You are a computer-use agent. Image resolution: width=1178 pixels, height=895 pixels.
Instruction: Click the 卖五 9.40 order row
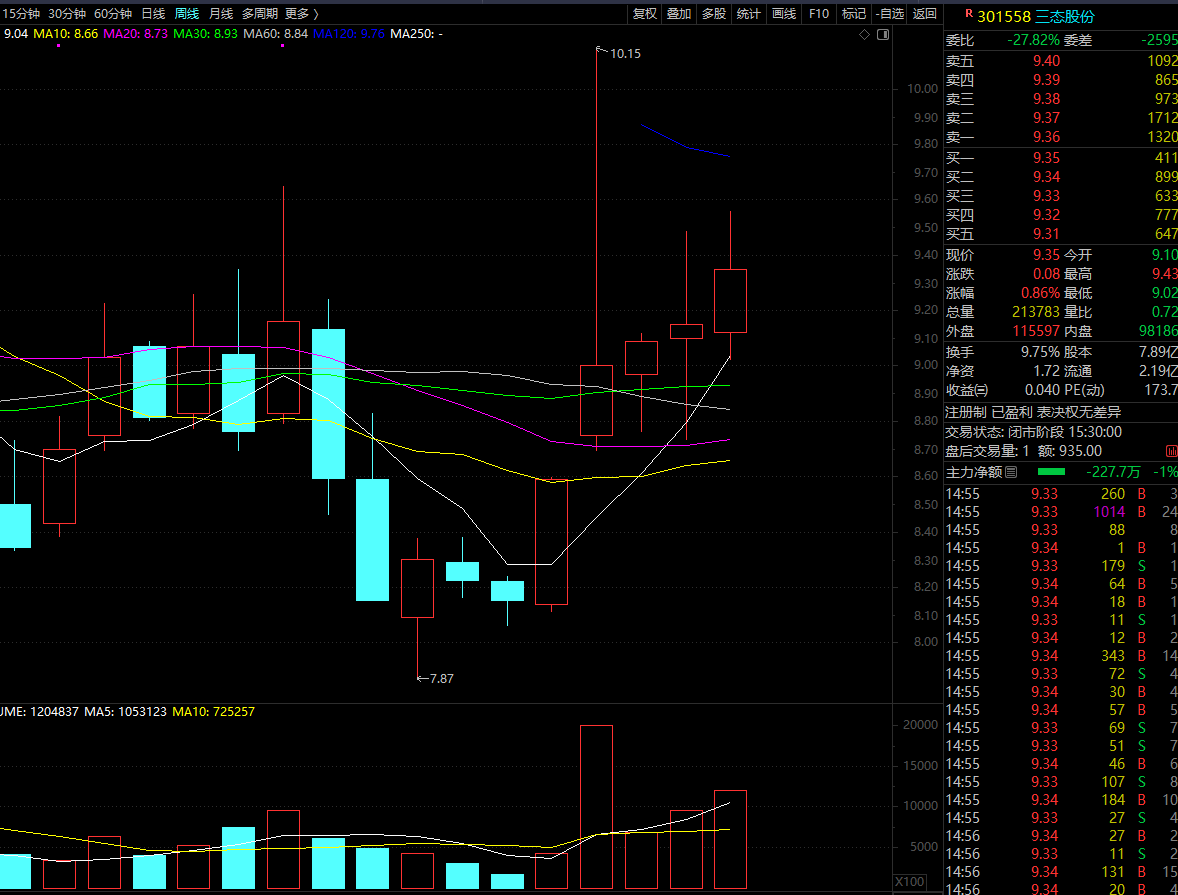point(1061,61)
